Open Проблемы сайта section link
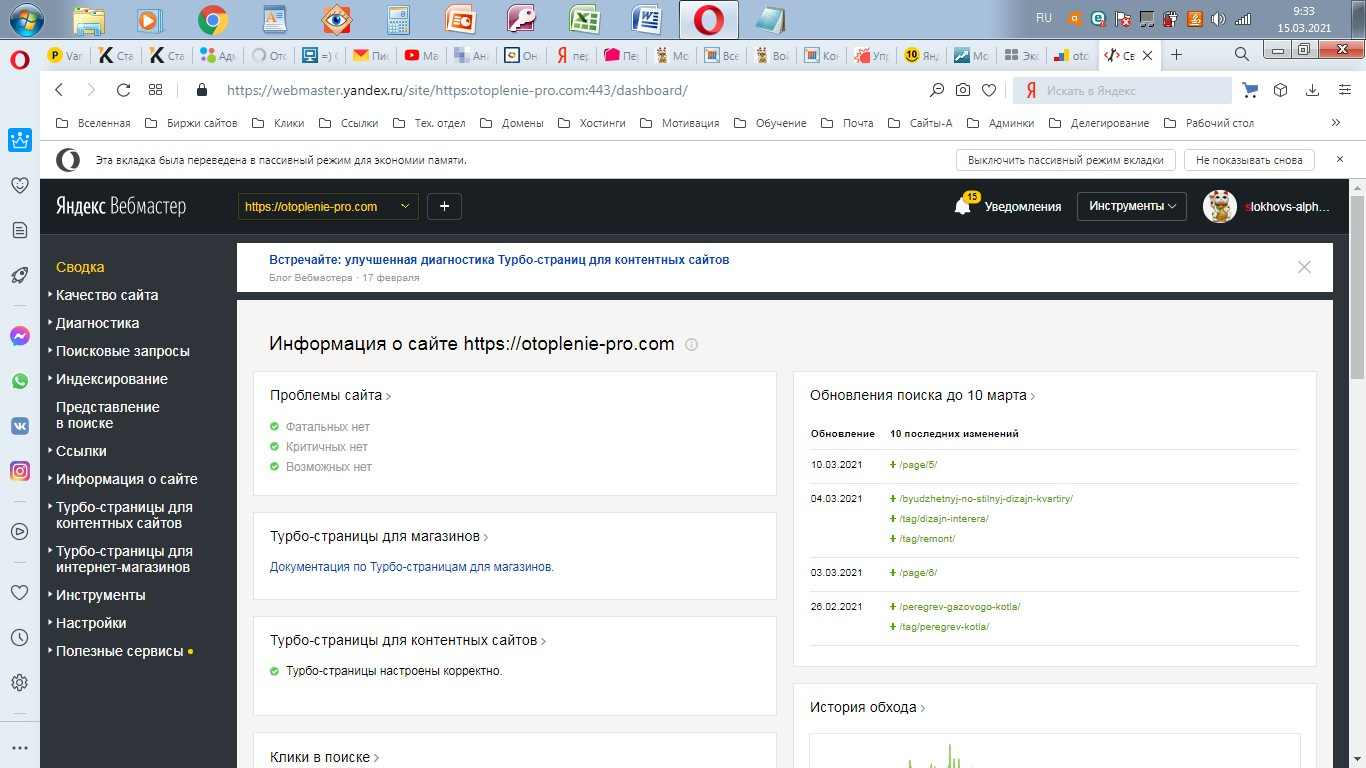This screenshot has height=768, width=1366. point(330,396)
